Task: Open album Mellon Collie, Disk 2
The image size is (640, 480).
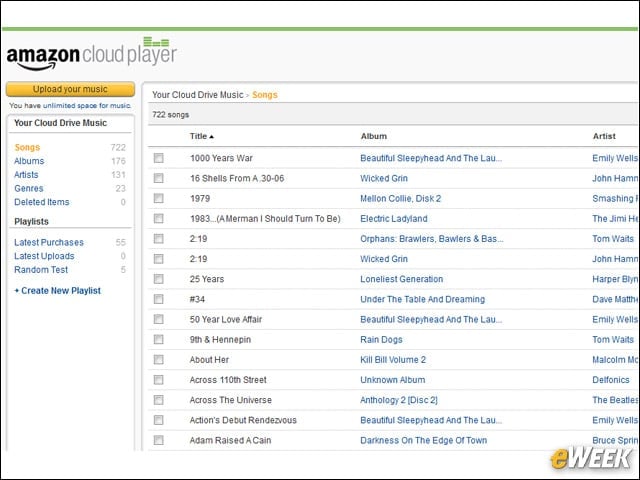Action: [x=400, y=198]
